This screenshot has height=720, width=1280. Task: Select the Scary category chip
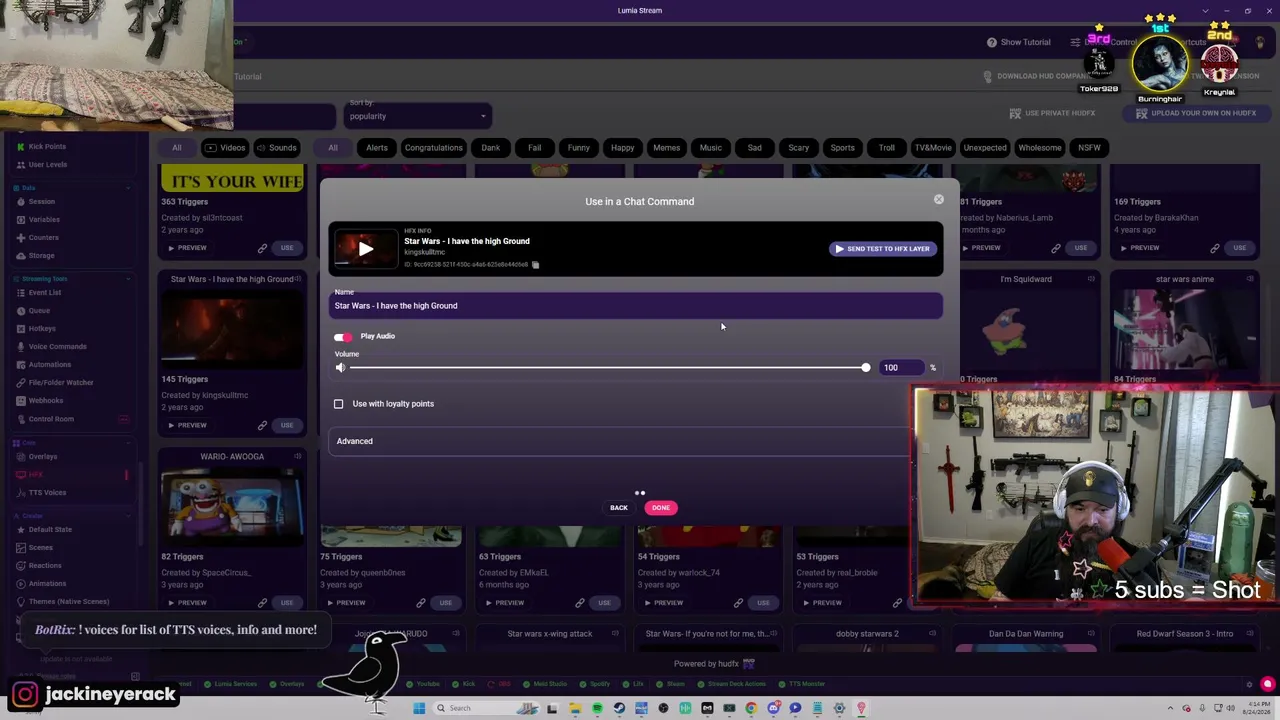(799, 148)
